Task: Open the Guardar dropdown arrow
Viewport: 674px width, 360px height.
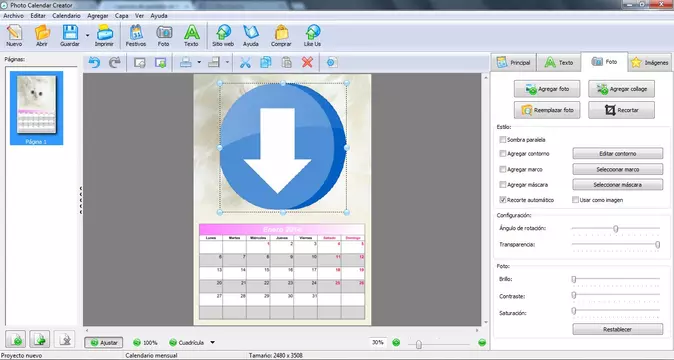Action: (87, 35)
